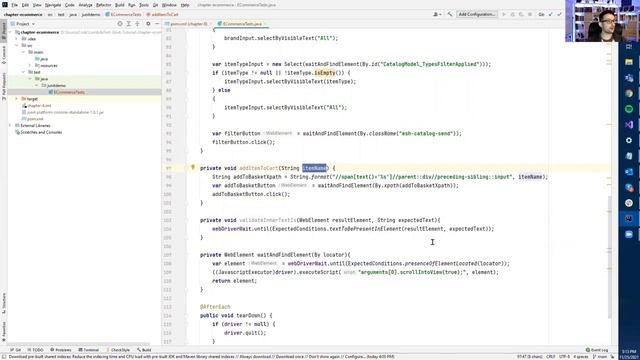Open the bottom Build tool window tab
The width and height of the screenshot is (640, 360).
(x=144, y=350)
